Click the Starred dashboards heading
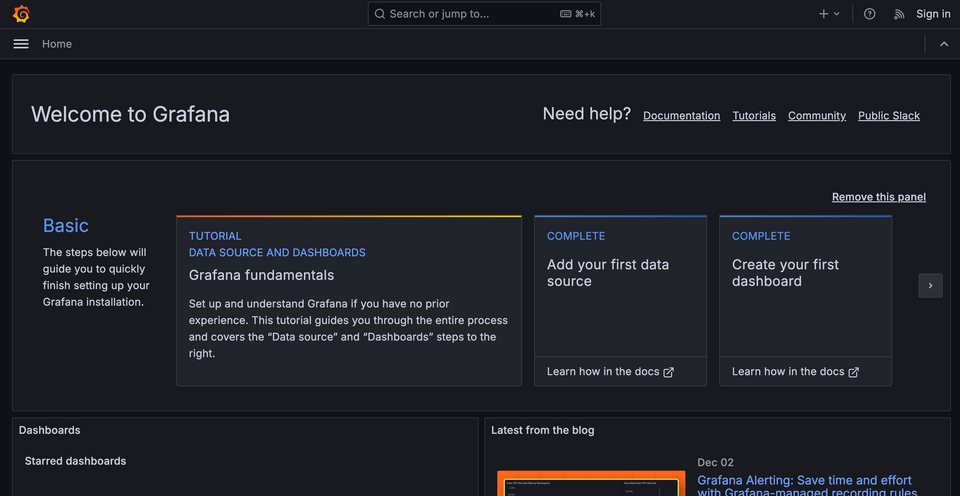960x496 pixels. tap(75, 461)
